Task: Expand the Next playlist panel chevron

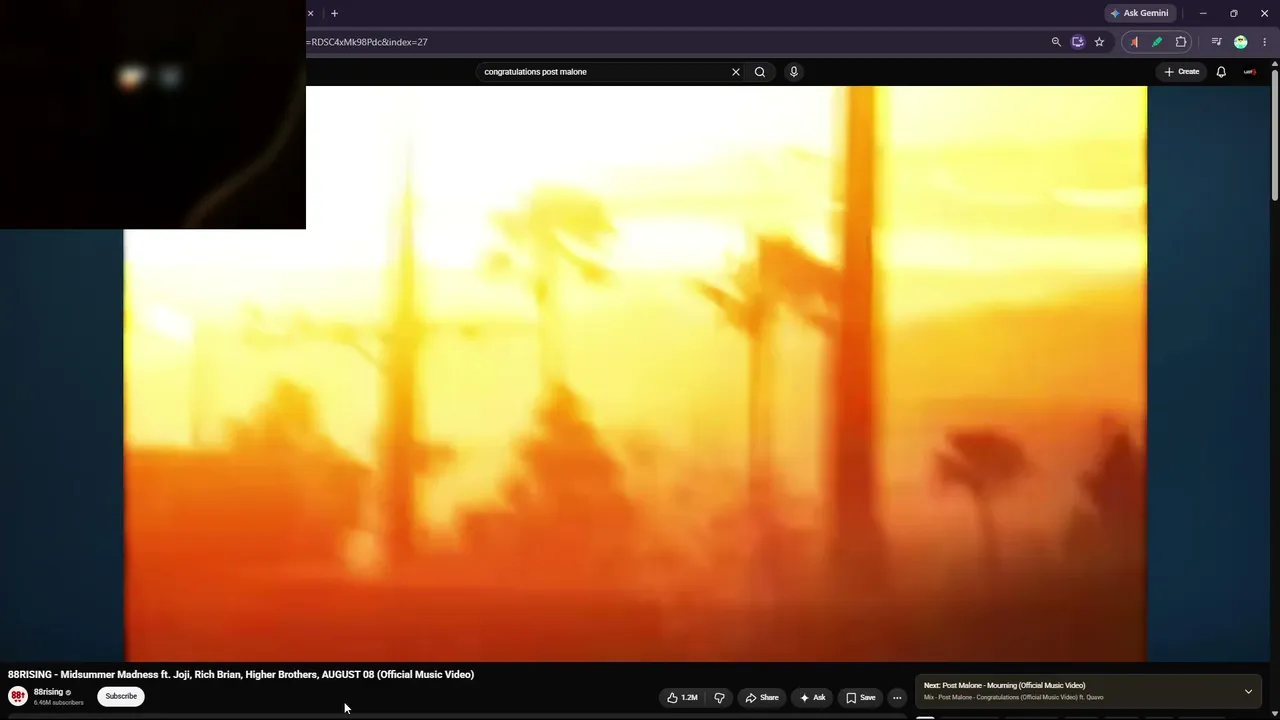Action: pos(1248,691)
